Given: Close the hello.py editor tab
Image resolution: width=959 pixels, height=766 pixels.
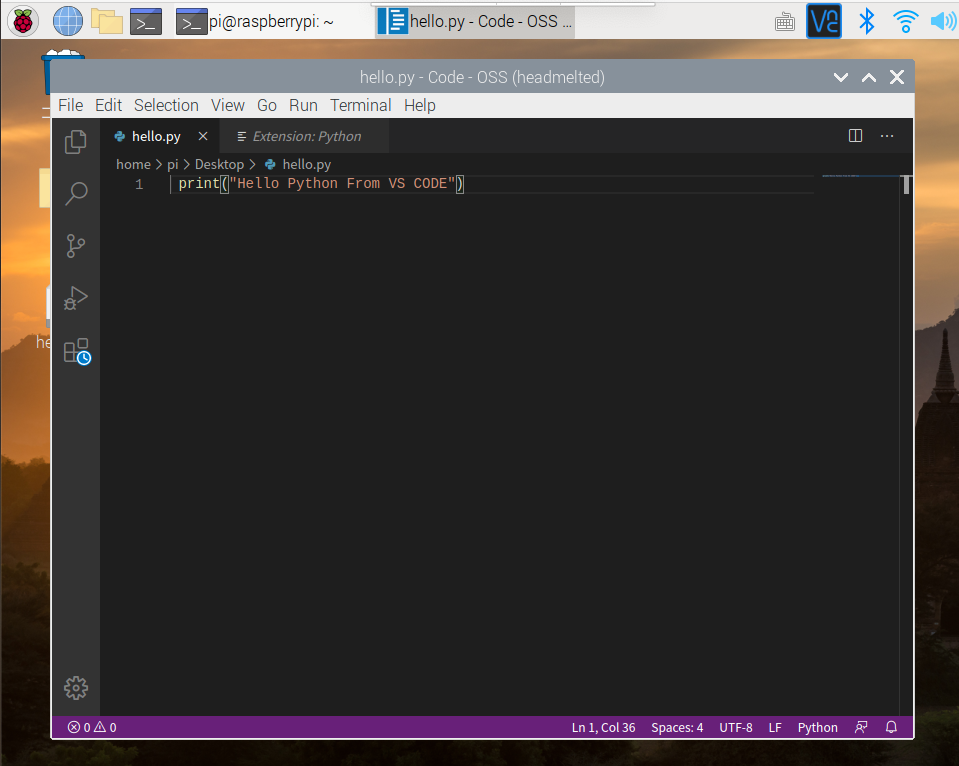Looking at the screenshot, I should point(203,136).
